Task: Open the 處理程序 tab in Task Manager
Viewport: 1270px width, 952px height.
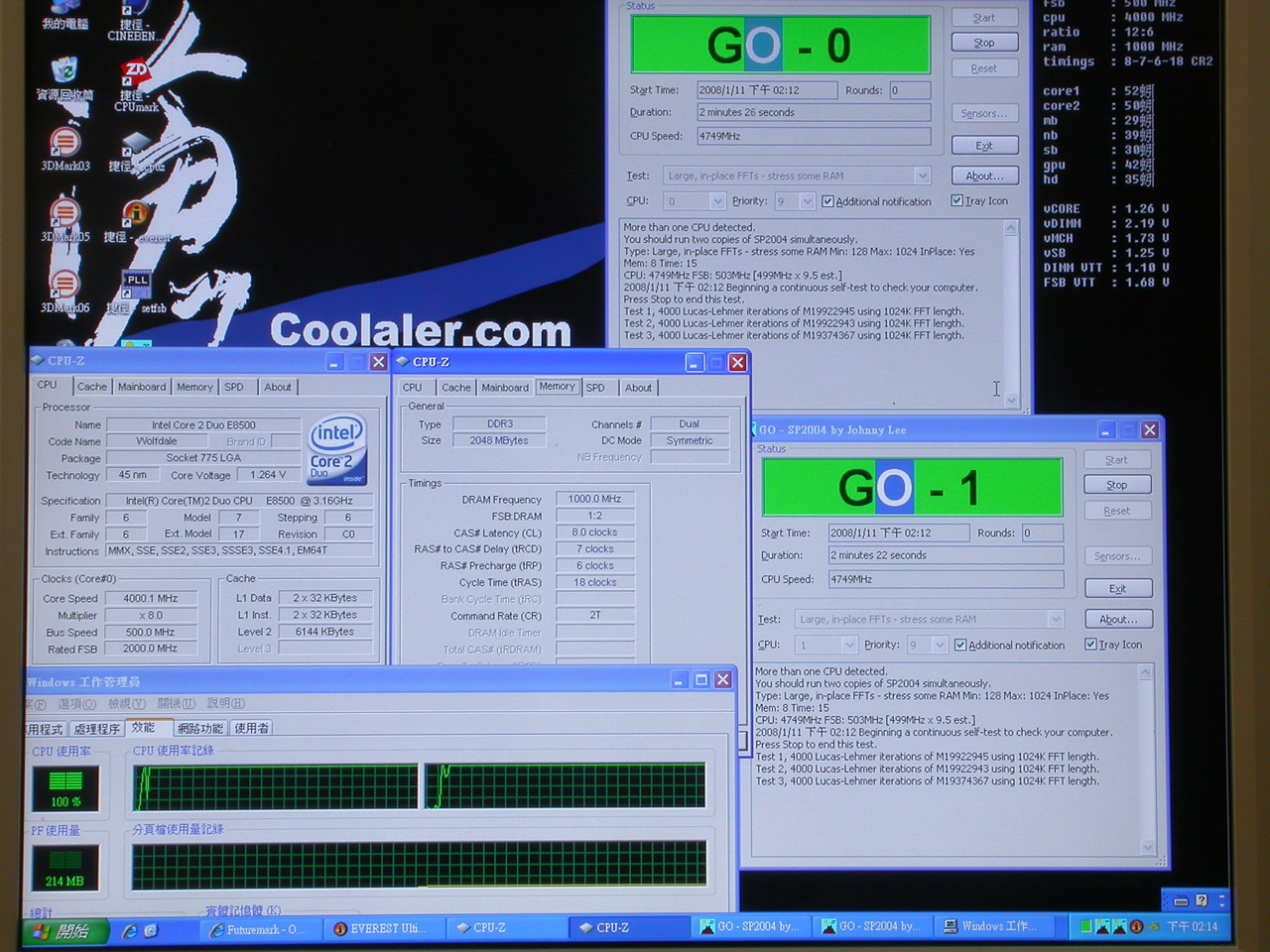Action: 97,729
